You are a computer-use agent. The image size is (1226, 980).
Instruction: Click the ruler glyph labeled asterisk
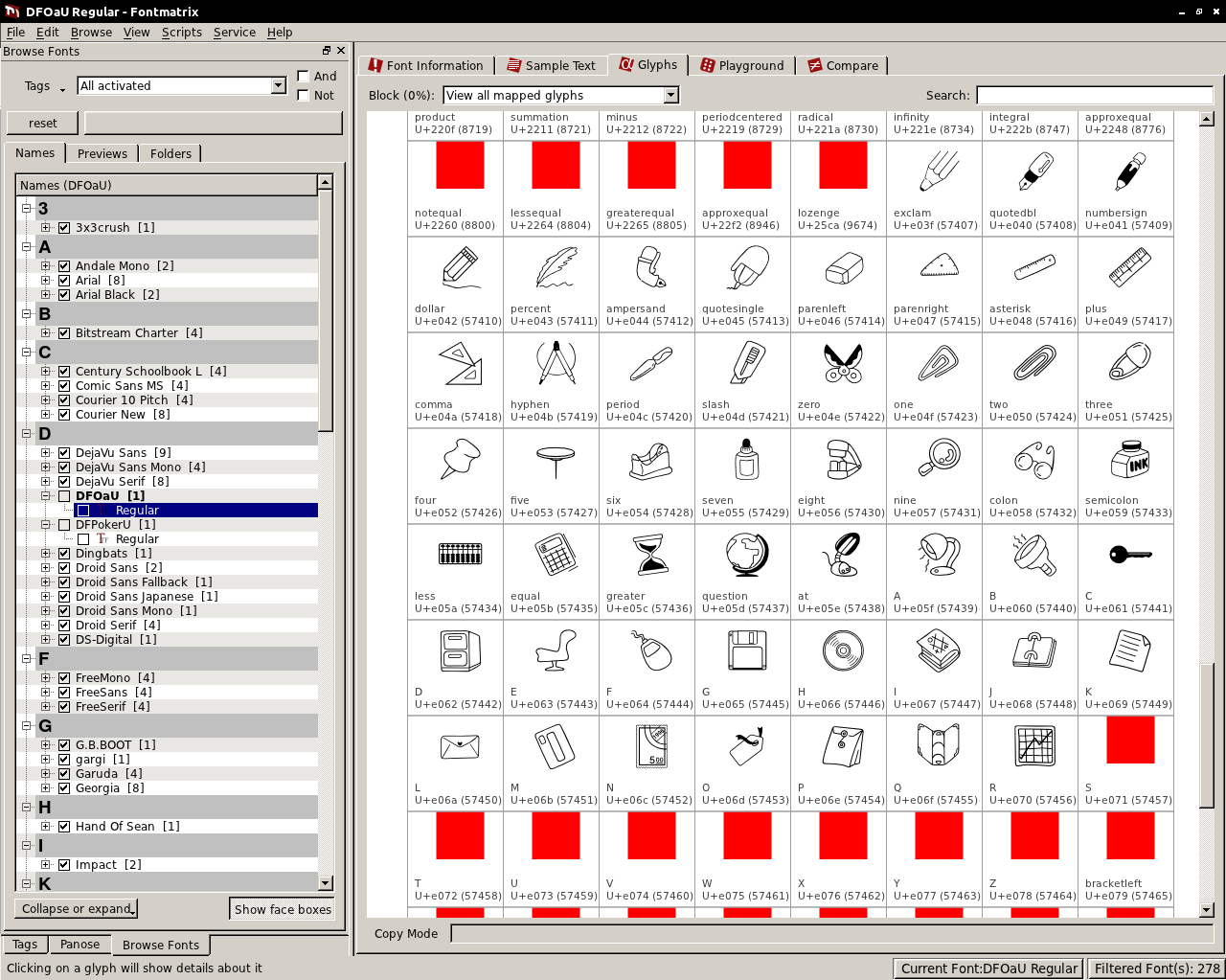coord(1034,267)
